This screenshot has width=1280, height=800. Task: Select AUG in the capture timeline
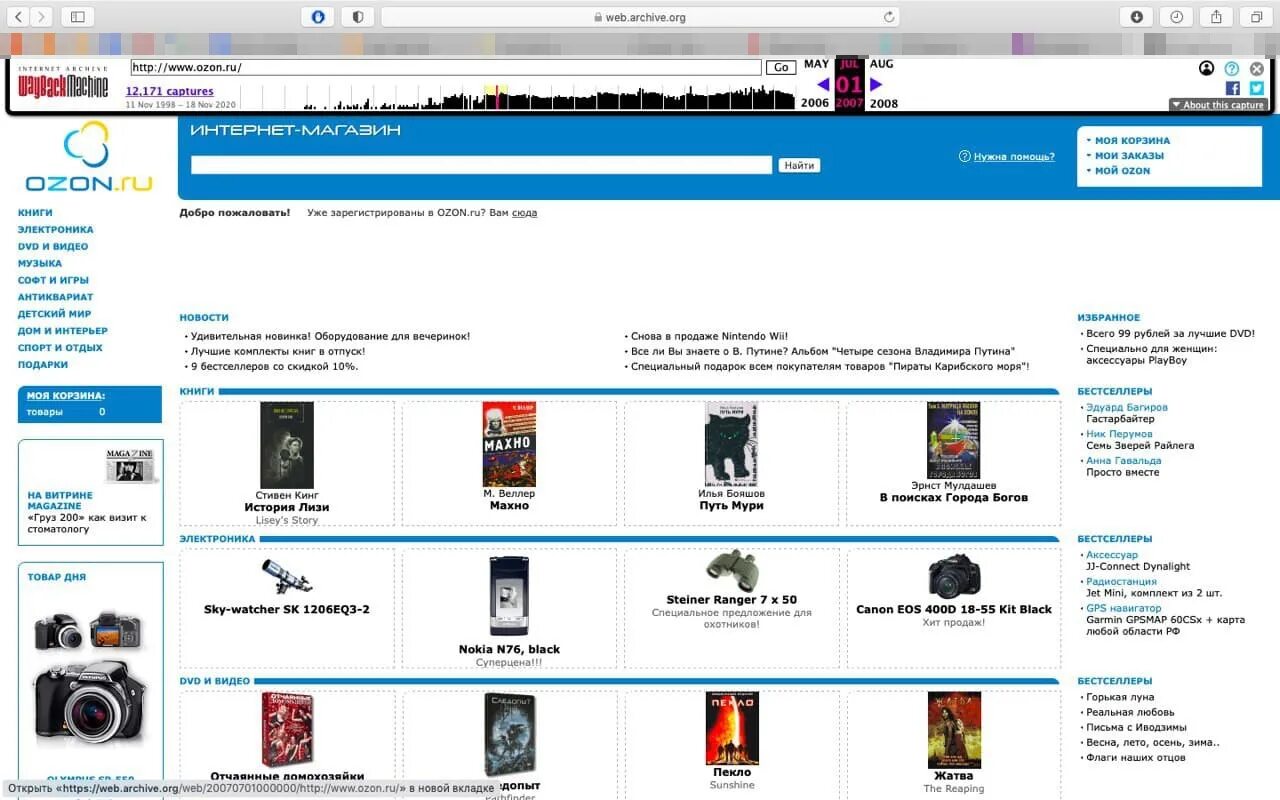(x=881, y=64)
